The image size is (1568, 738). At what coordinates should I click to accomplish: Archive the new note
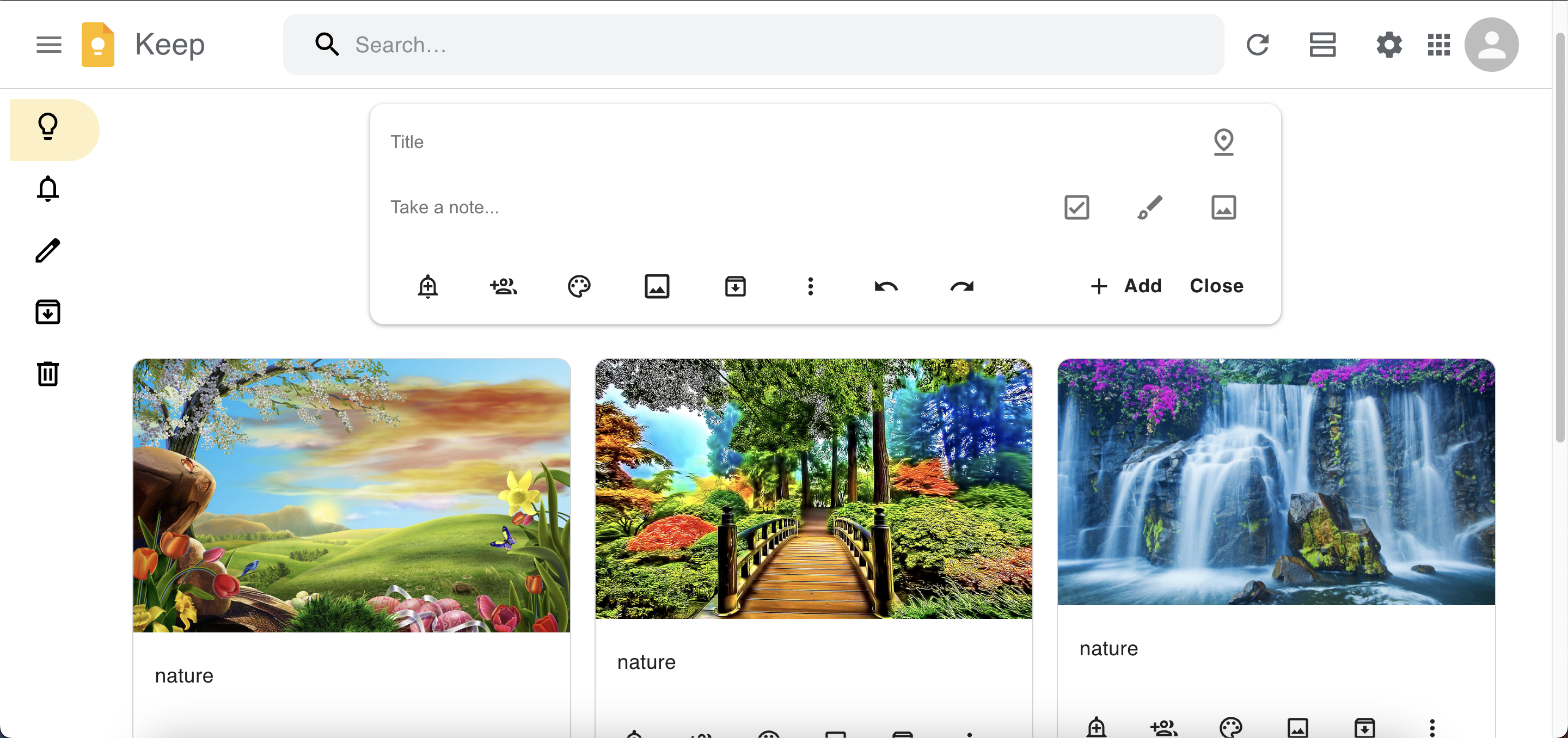click(736, 286)
